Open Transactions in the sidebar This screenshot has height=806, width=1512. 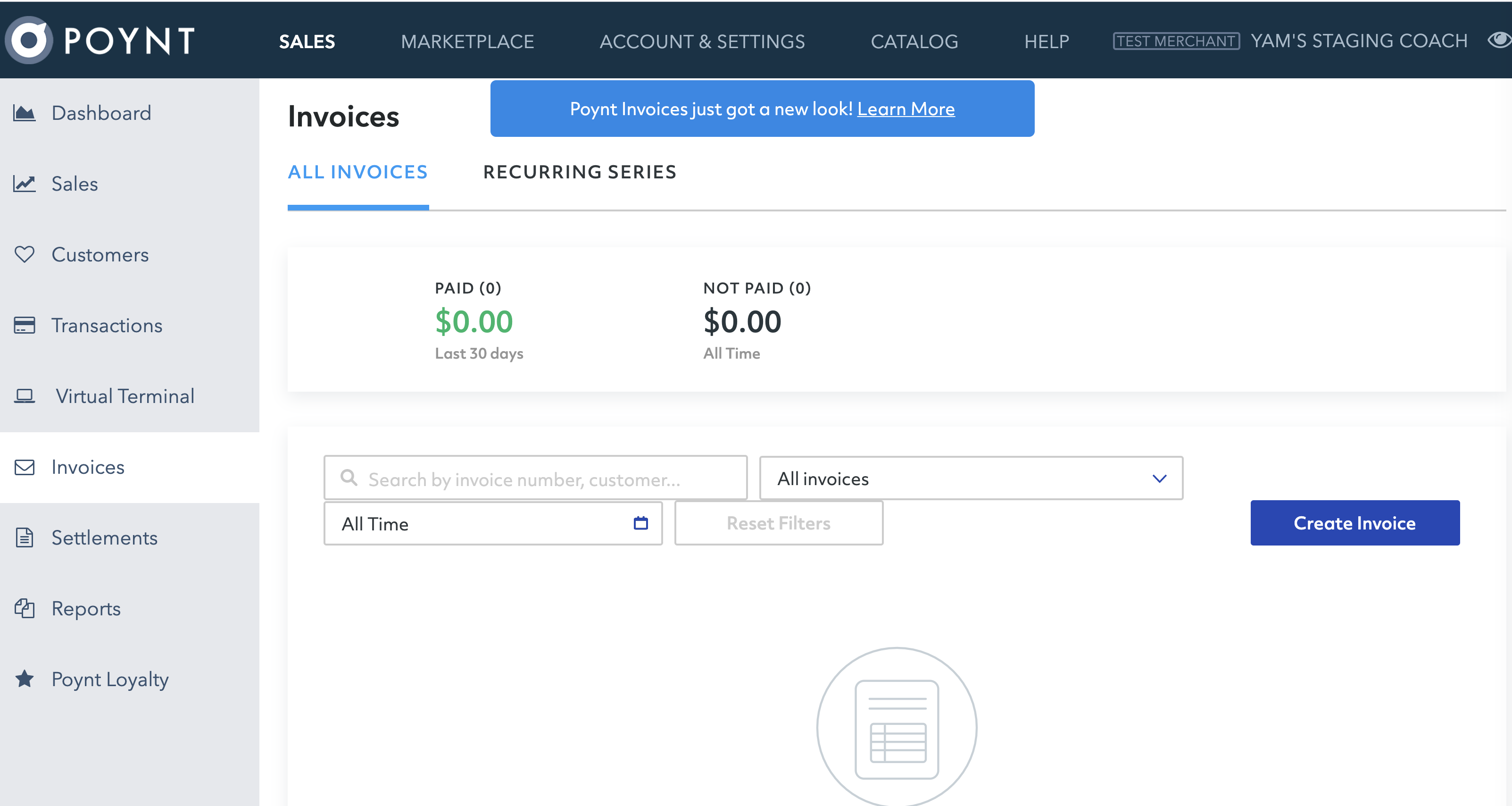(x=130, y=326)
